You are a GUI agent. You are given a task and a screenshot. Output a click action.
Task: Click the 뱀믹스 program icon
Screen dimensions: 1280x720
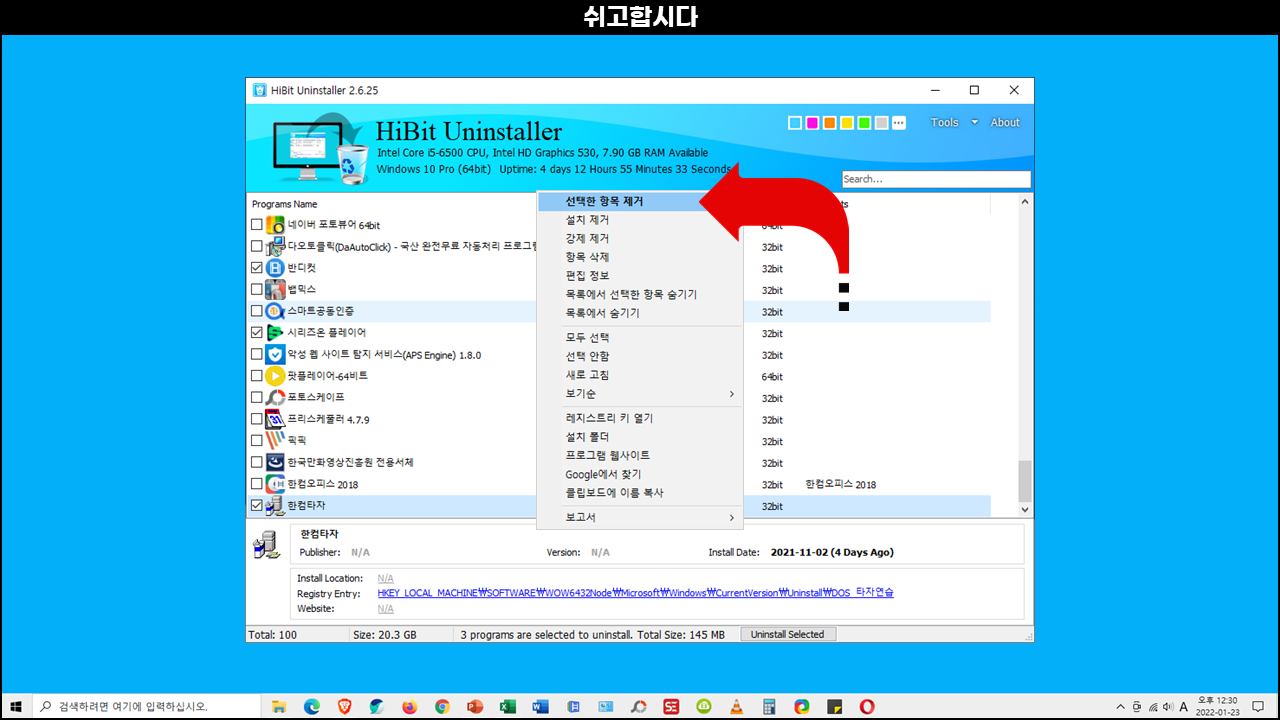pos(275,289)
